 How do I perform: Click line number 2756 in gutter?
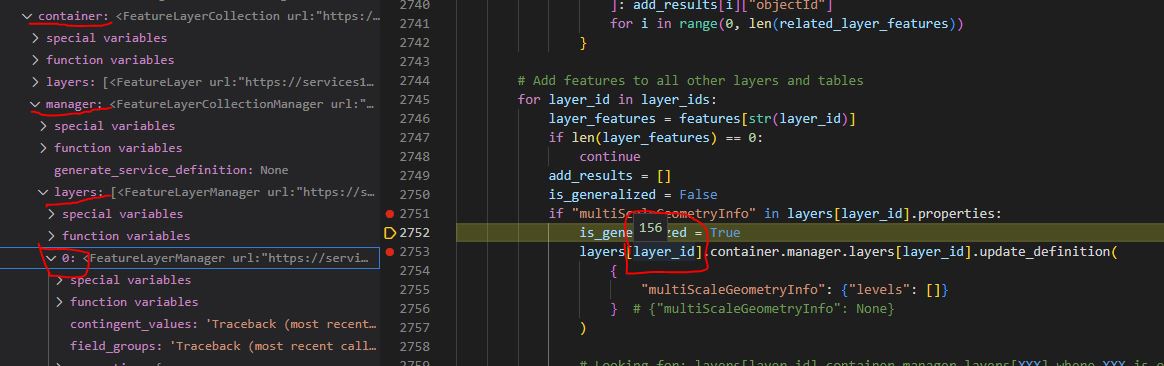[415, 309]
